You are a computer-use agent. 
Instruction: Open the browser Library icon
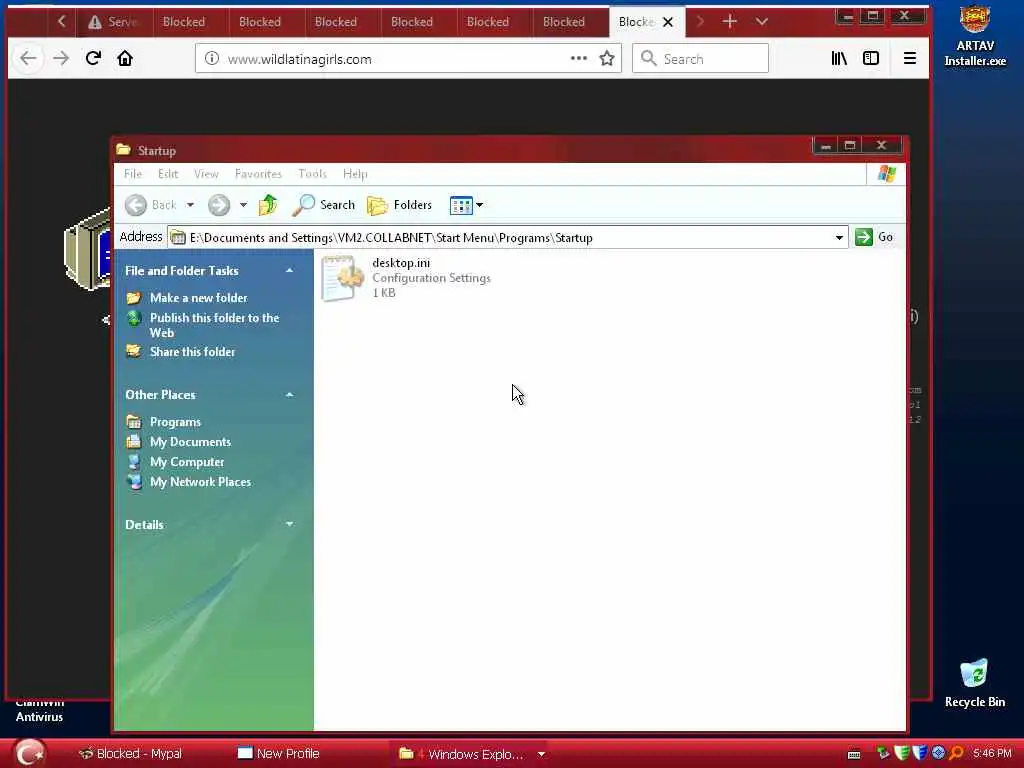point(839,59)
